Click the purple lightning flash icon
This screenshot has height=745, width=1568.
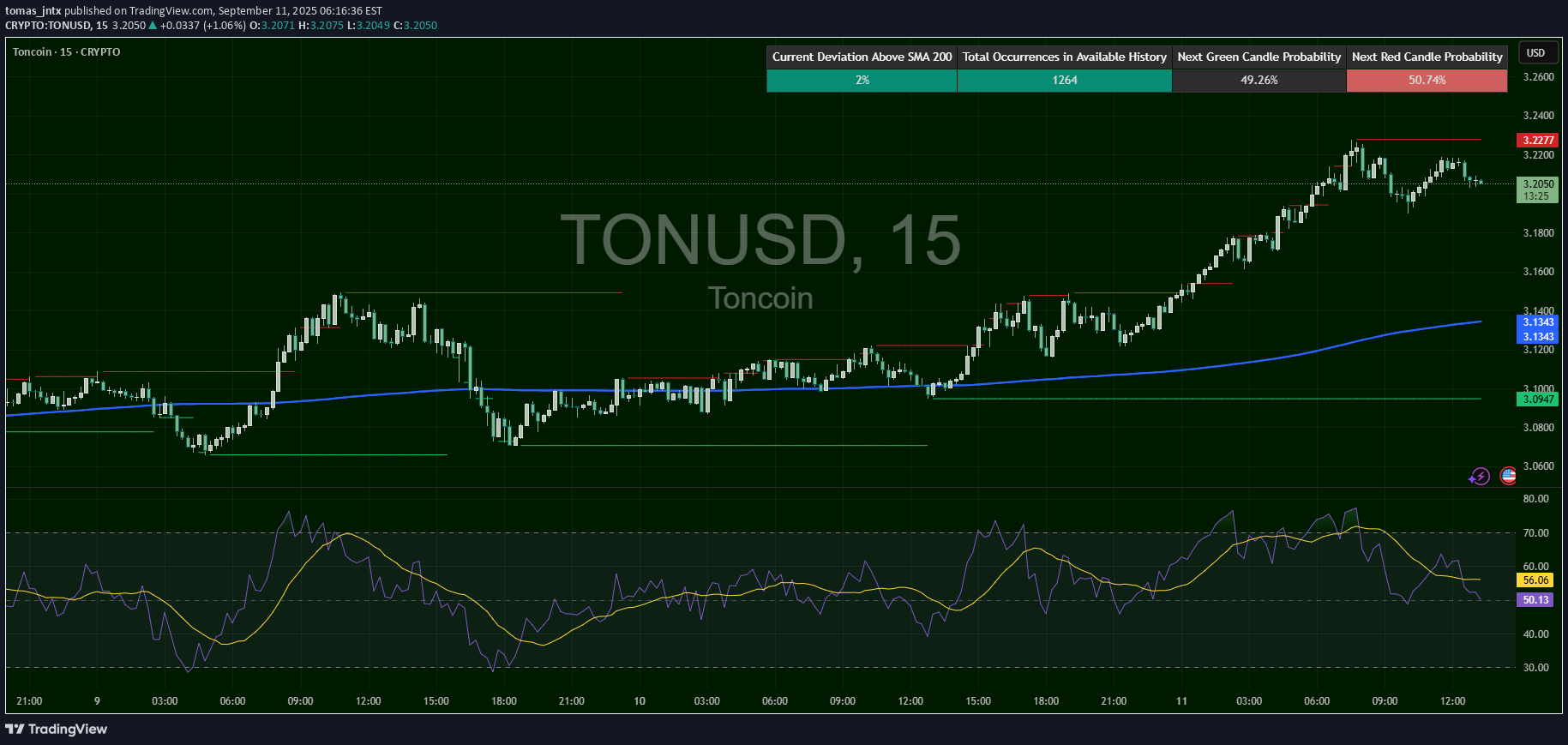(x=1480, y=476)
